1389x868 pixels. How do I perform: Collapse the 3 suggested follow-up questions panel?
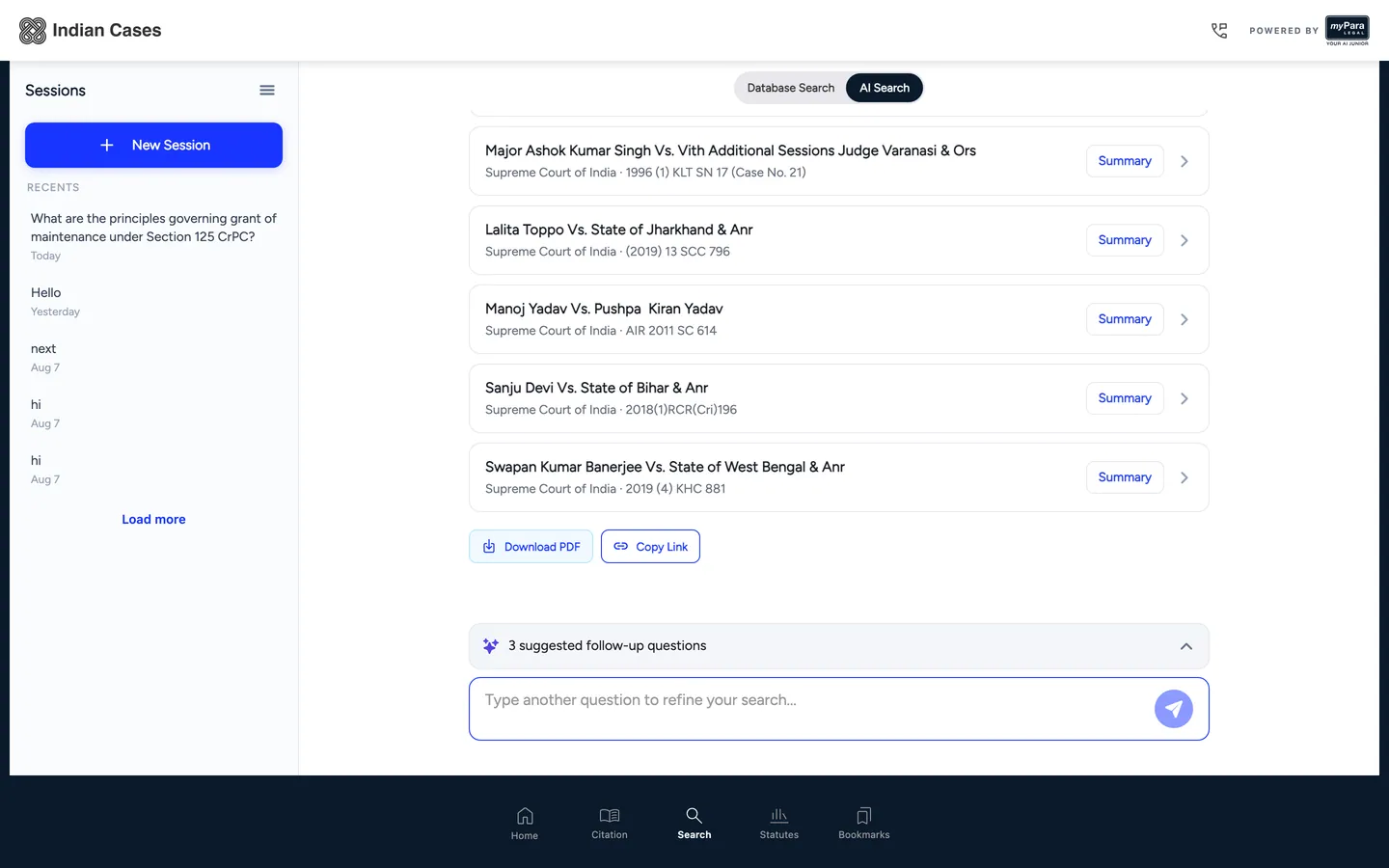(x=1186, y=646)
